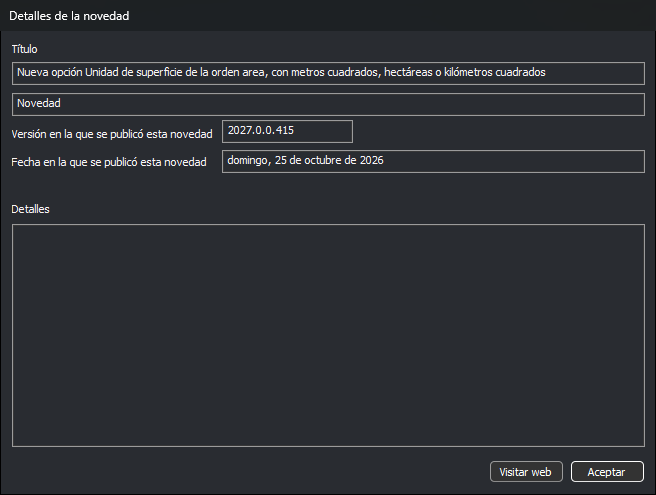Click 'Versión en la que se publicó' label
The image size is (656, 495).
click(x=112, y=134)
